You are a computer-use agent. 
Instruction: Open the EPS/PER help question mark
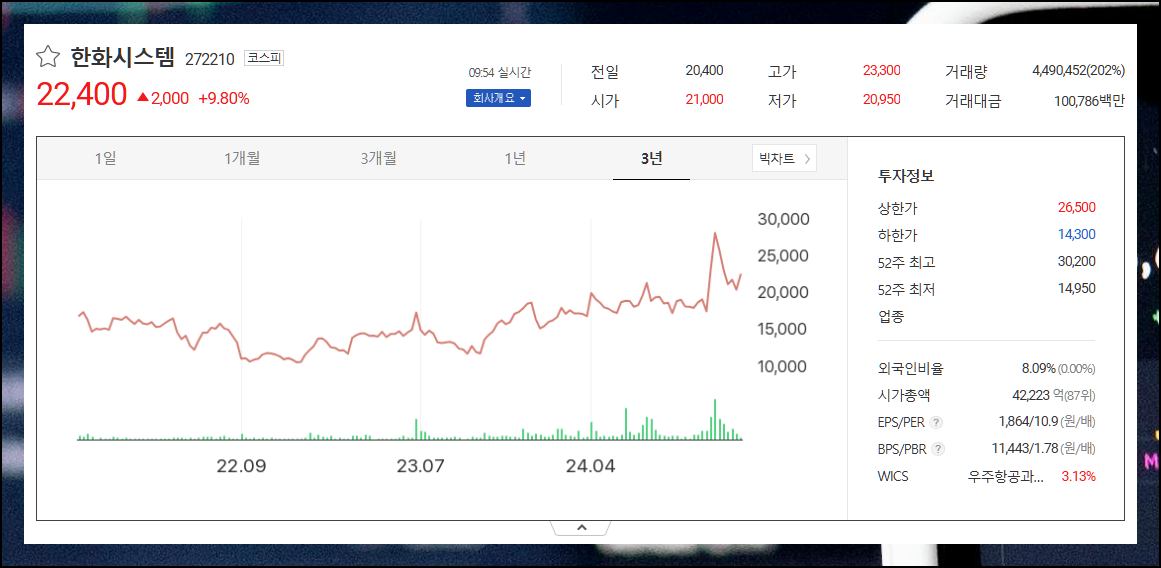coord(936,423)
